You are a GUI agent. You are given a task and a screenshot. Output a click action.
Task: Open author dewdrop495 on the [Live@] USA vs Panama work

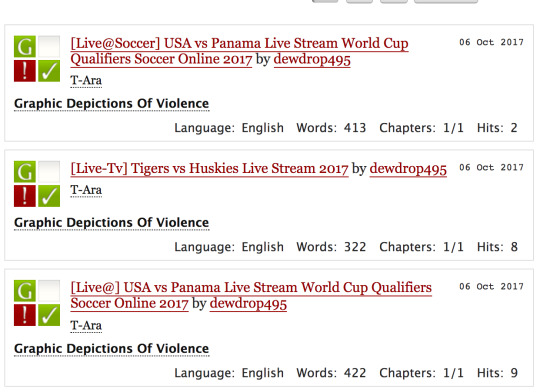click(x=248, y=304)
